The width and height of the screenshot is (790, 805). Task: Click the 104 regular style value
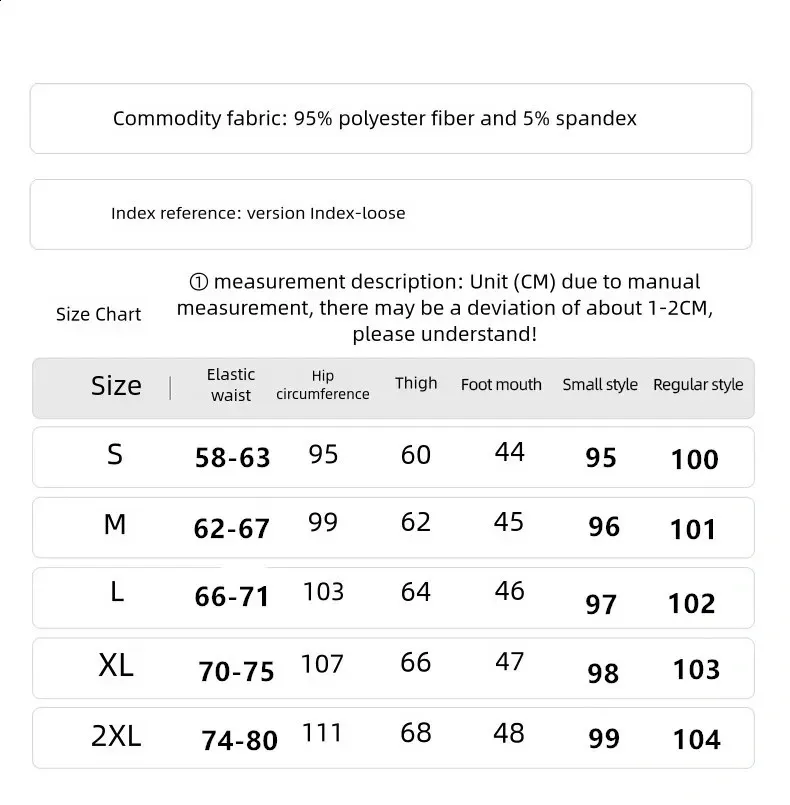click(x=696, y=740)
